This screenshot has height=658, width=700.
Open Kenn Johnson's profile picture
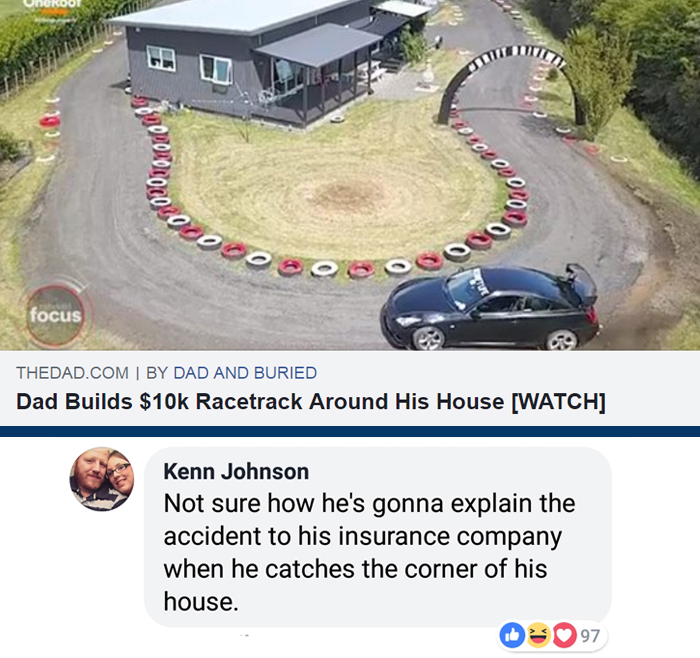102,479
